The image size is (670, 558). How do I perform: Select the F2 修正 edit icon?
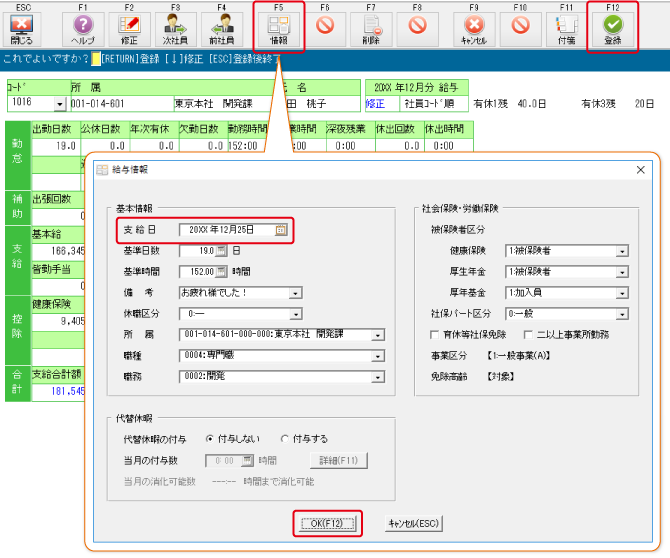click(129, 29)
